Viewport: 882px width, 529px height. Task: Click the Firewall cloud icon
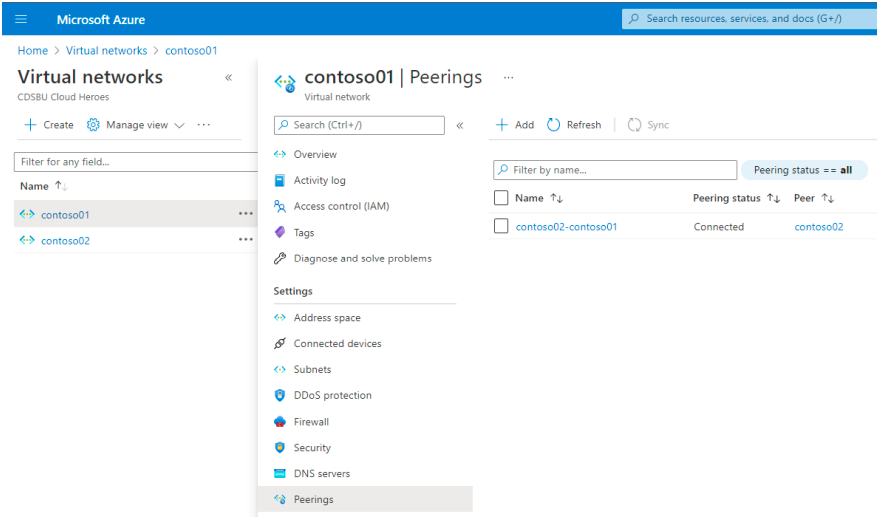(x=280, y=422)
